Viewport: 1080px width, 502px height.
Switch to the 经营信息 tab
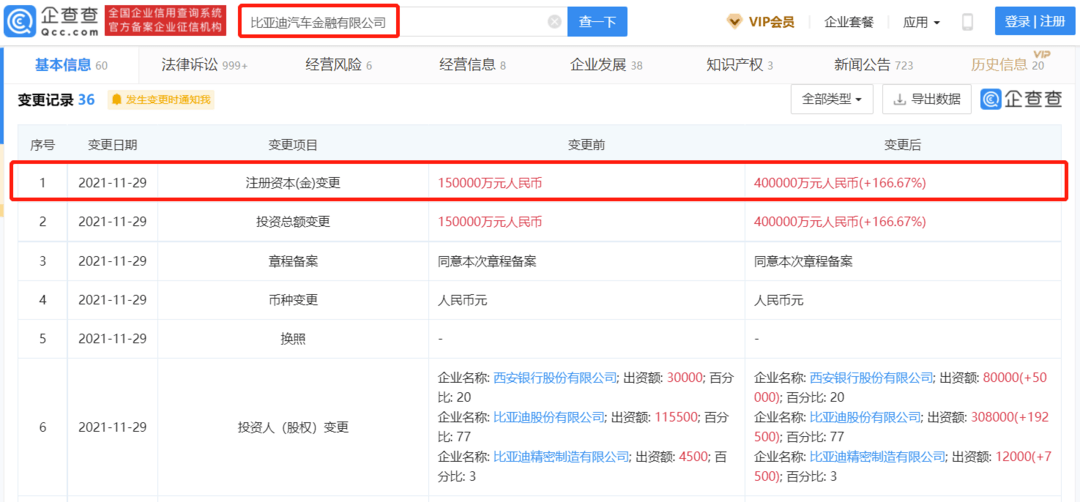(472, 65)
